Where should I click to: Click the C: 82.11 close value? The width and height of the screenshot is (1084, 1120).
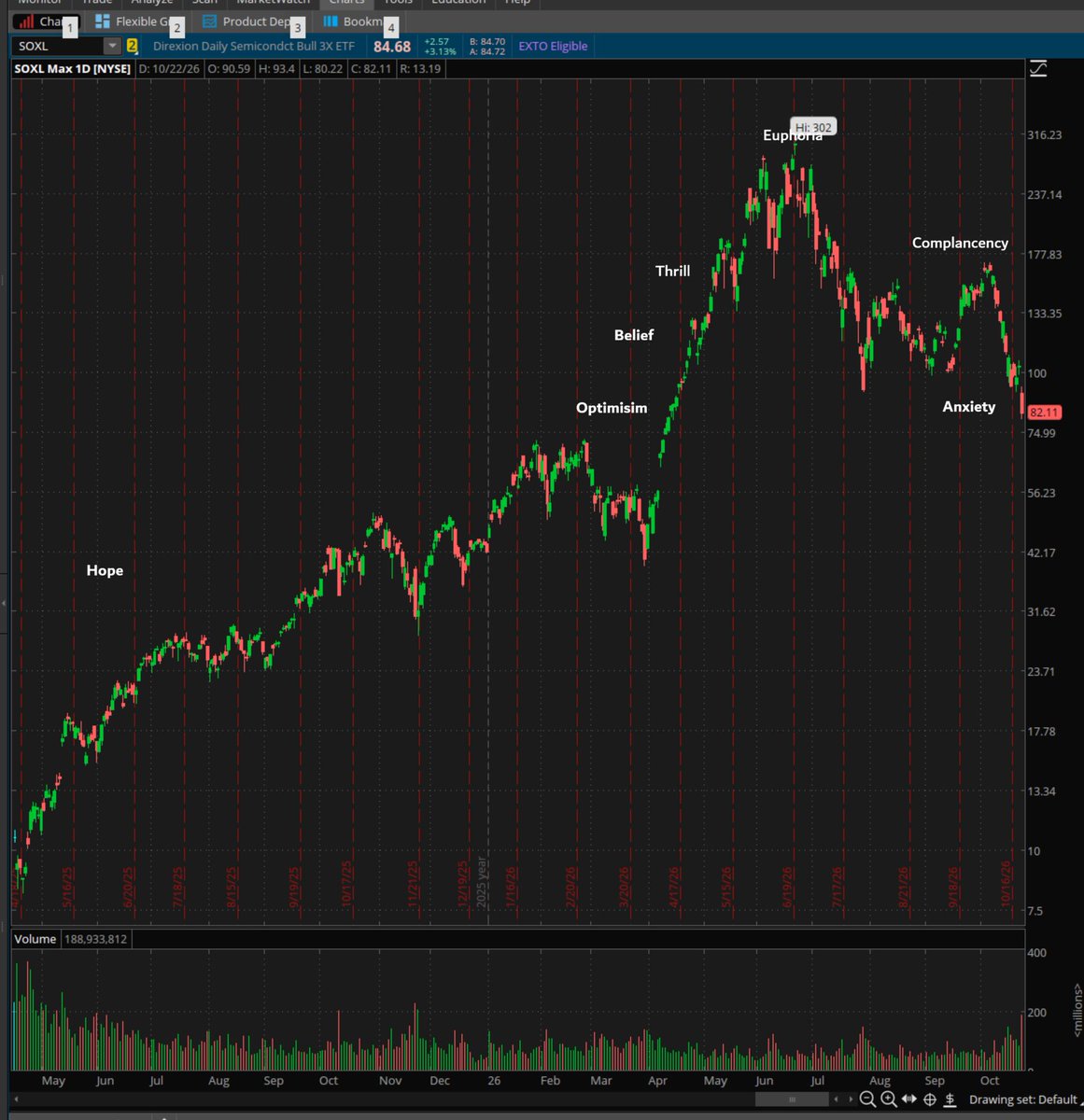pyautogui.click(x=372, y=69)
